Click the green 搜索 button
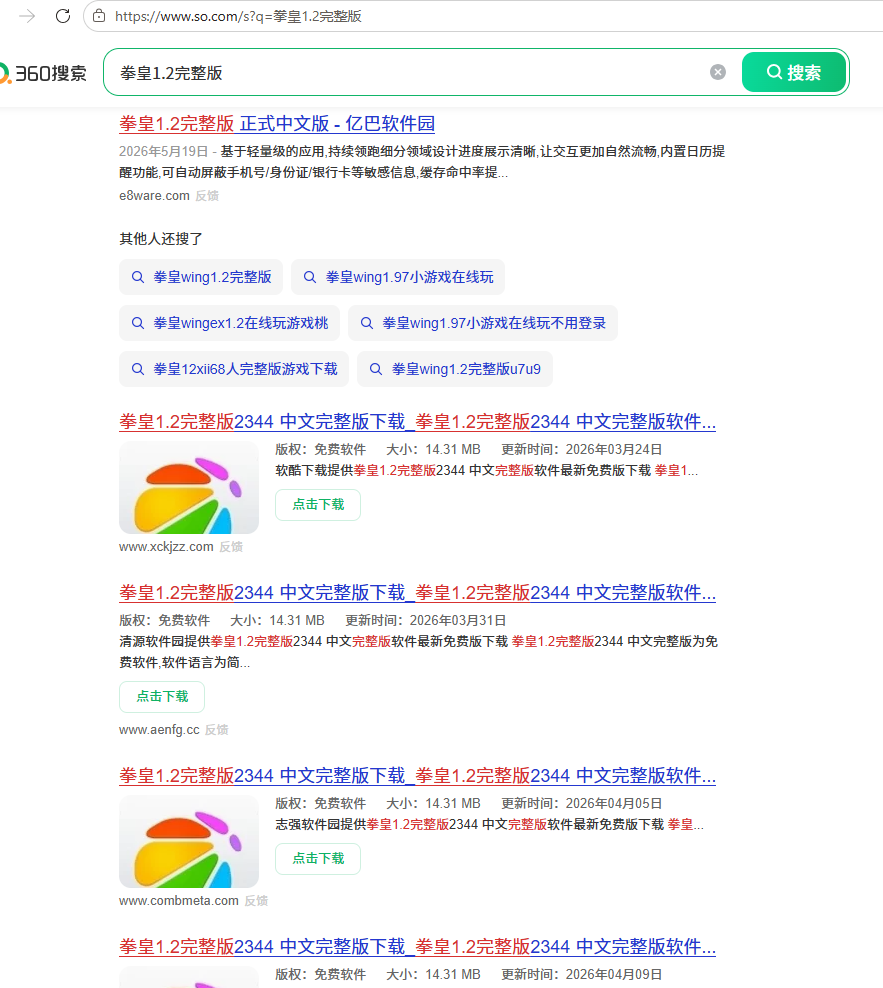 (794, 72)
